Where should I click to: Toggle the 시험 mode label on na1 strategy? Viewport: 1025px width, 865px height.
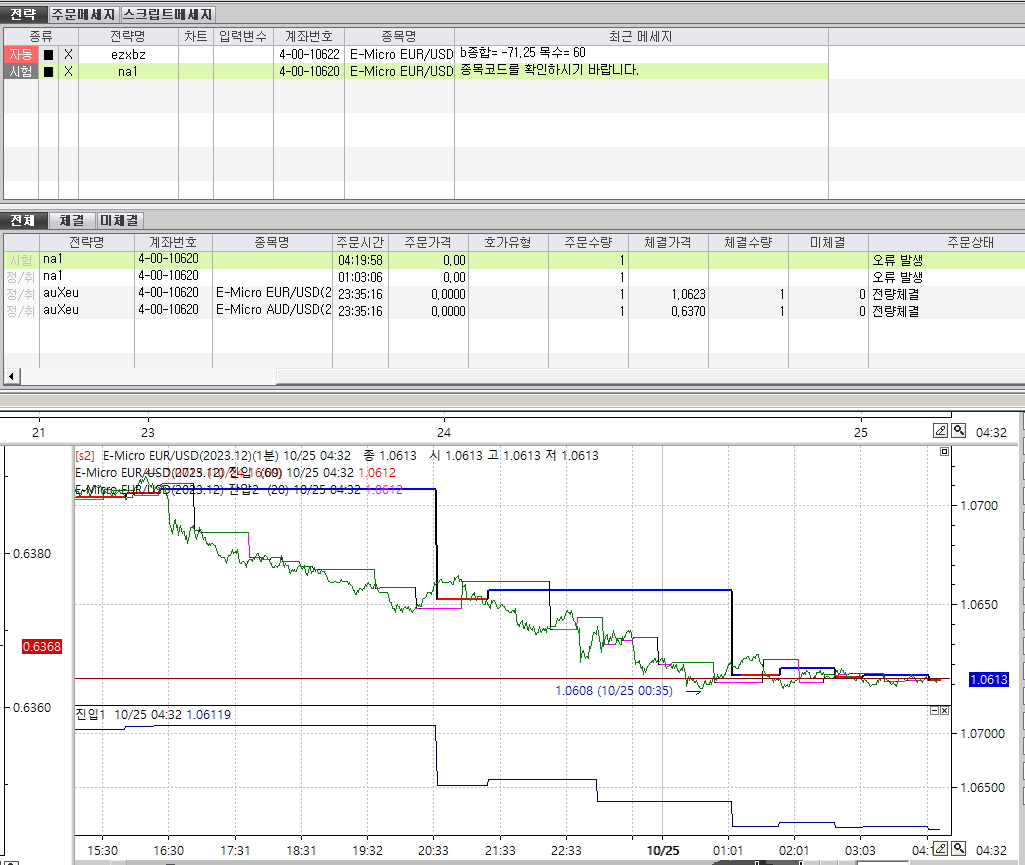[x=20, y=71]
